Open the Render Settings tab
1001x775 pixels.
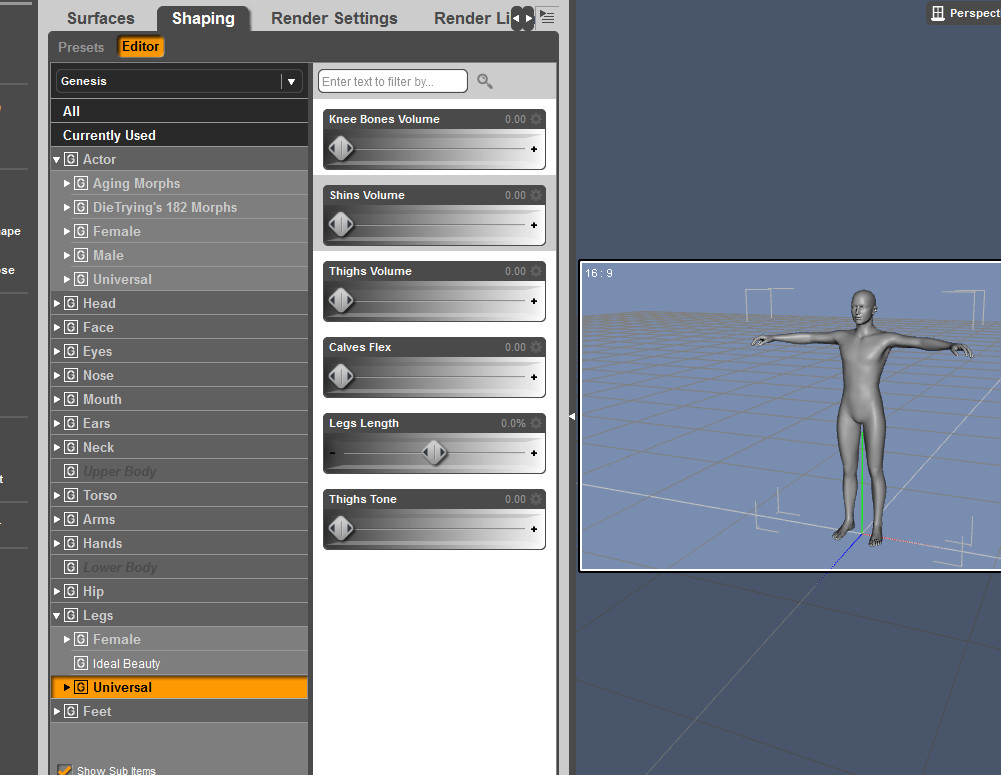coord(334,19)
